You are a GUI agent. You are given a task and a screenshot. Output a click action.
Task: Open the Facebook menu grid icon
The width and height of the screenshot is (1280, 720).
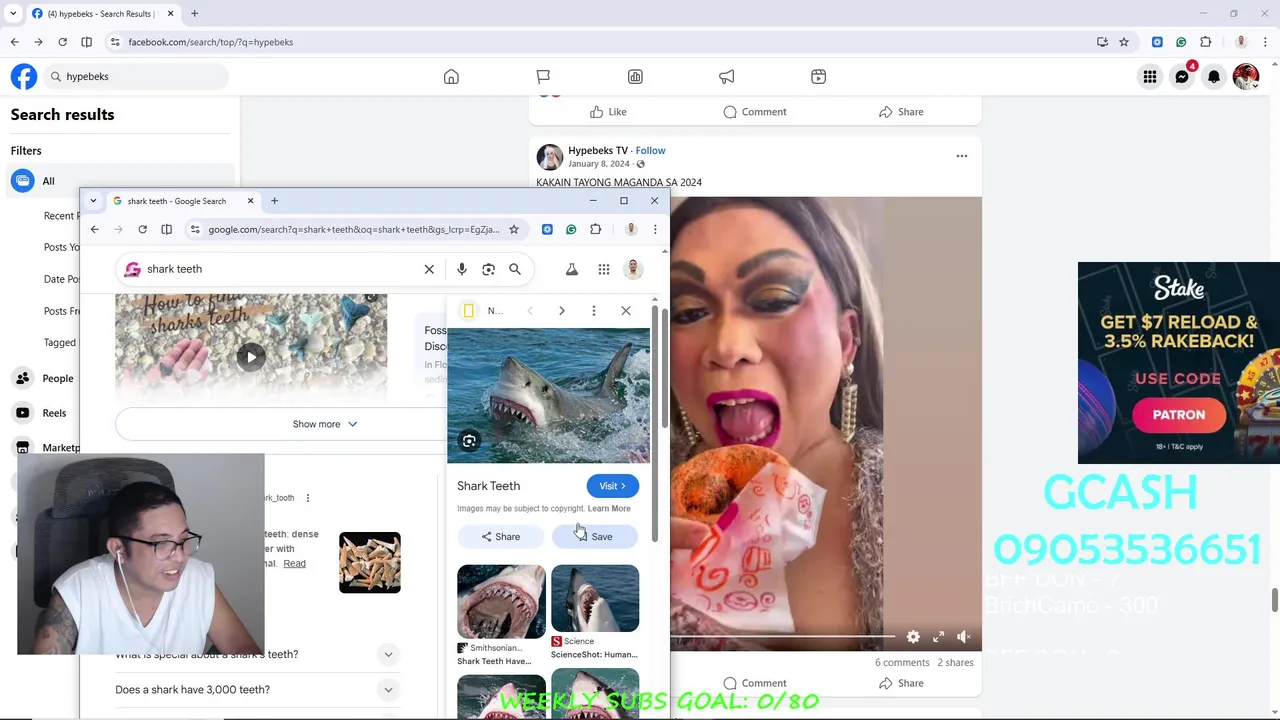click(x=1150, y=77)
